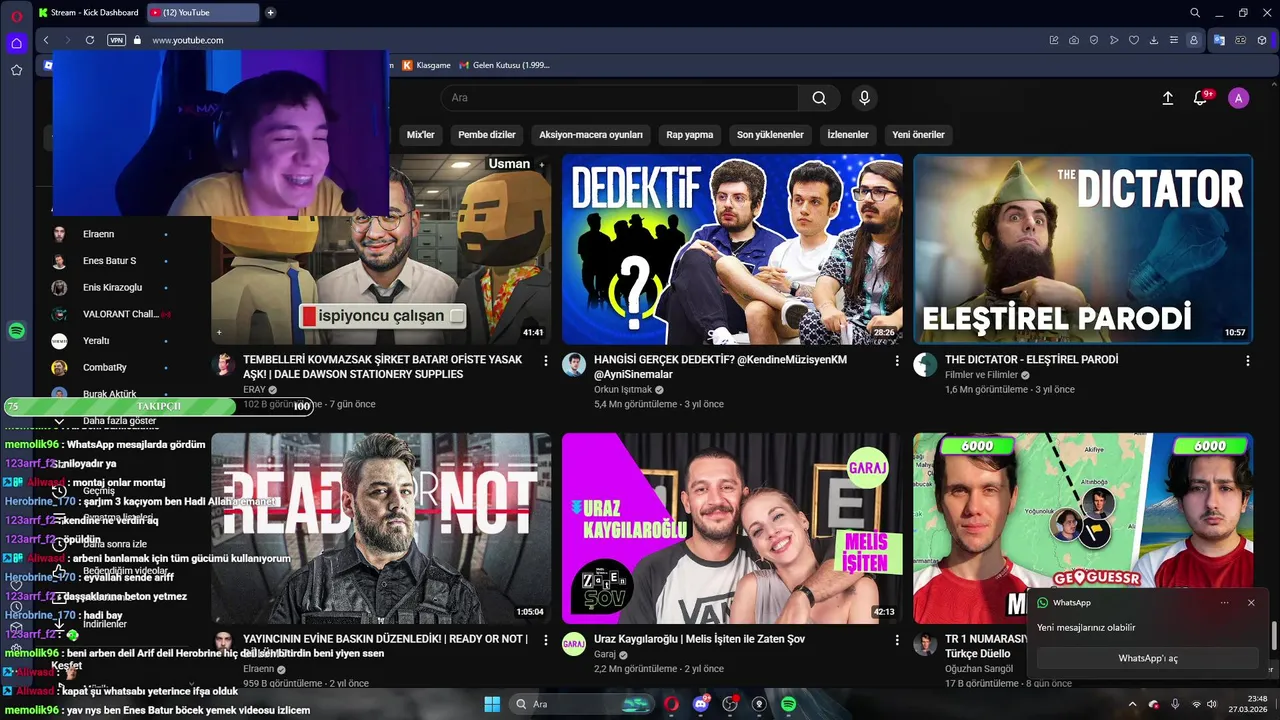Click the Windows Start button
Screen dimensions: 1280x720
point(492,704)
